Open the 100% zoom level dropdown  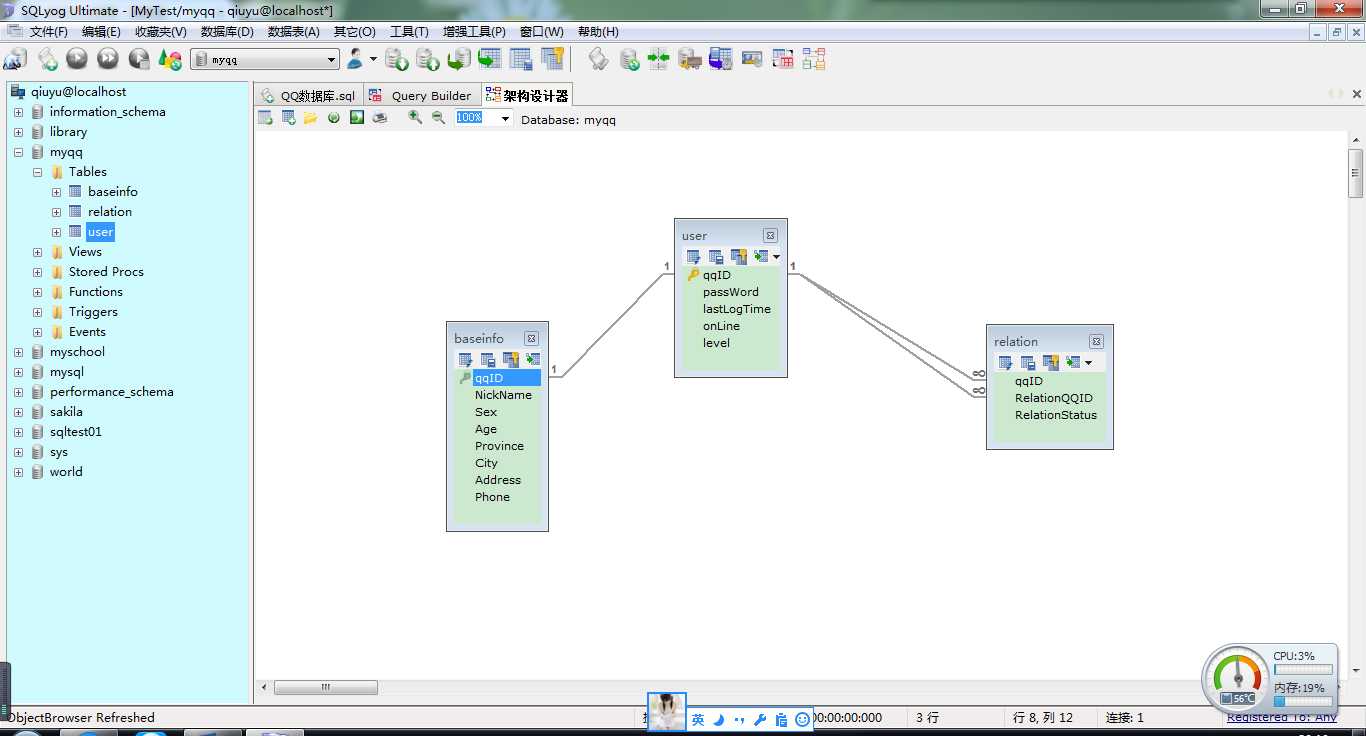[505, 119]
